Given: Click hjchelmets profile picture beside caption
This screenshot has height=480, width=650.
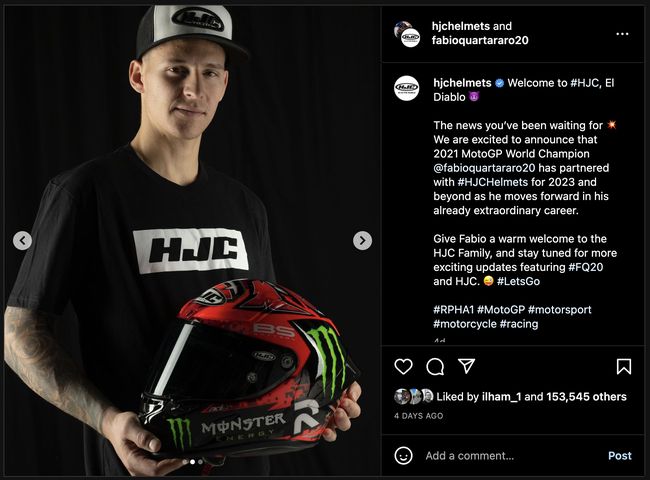Looking at the screenshot, I should pyautogui.click(x=406, y=88).
